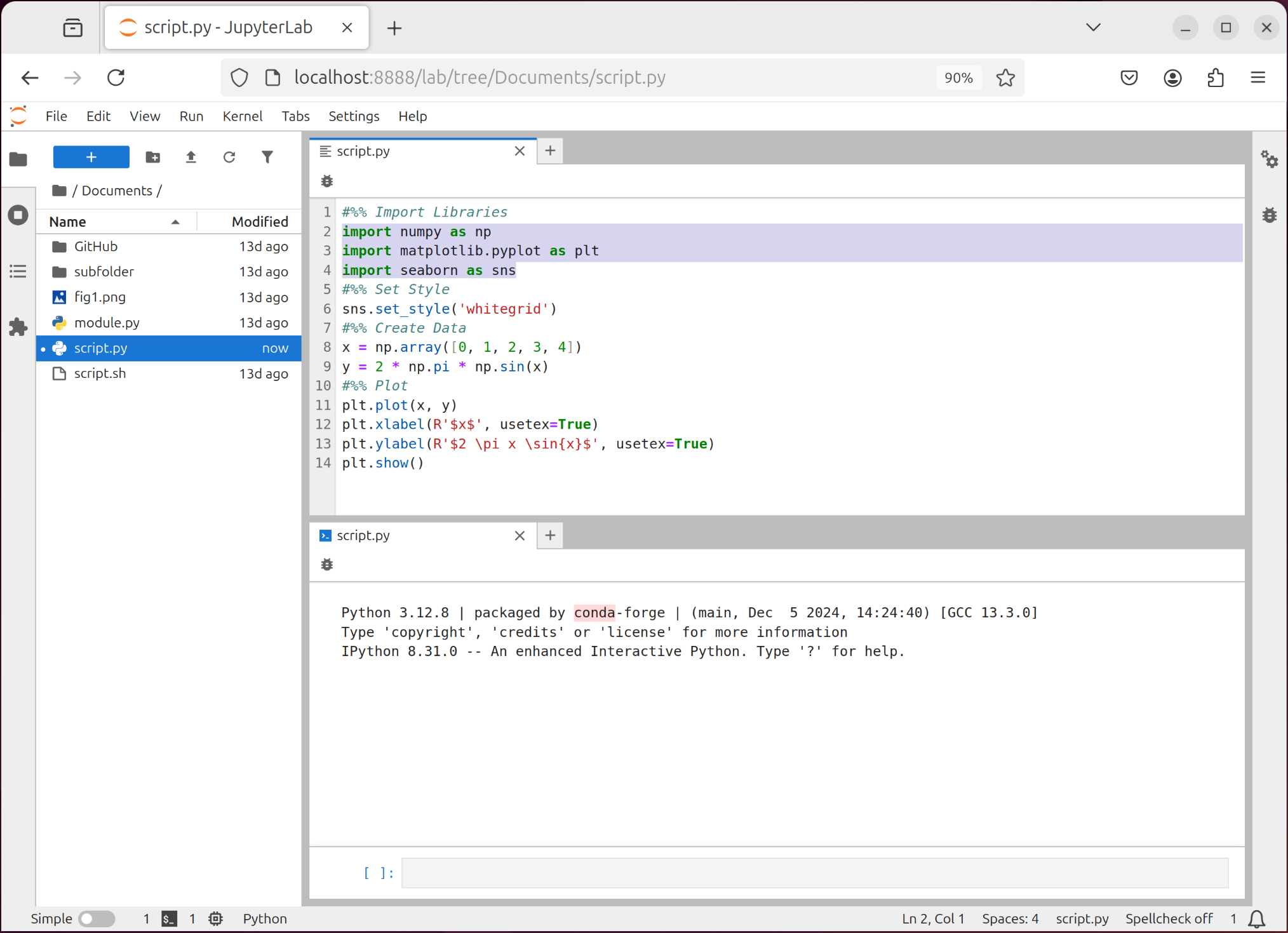The image size is (1288, 933).
Task: Toggle the Simple interface mode switch
Action: (97, 918)
